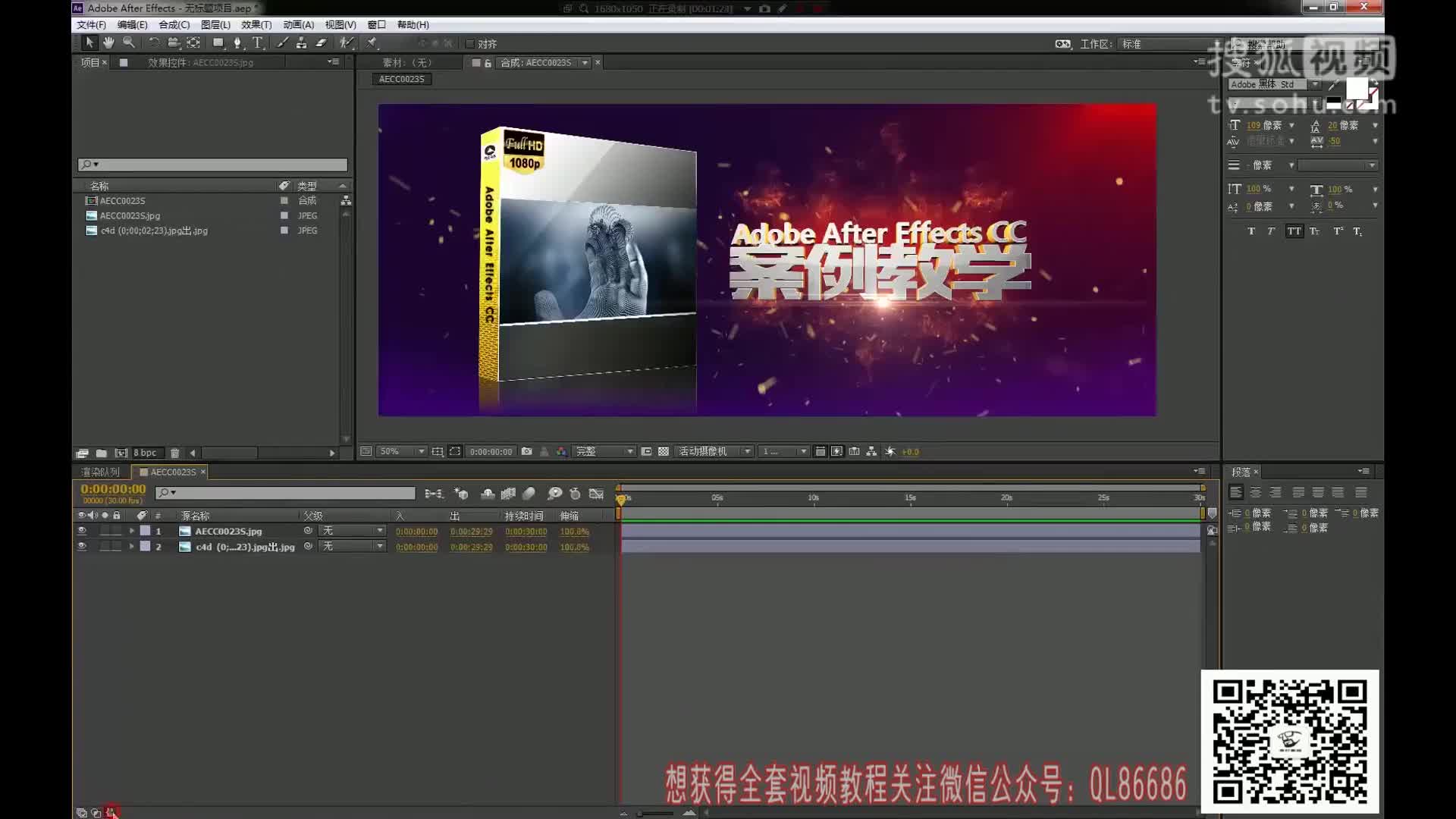Open the composition flowchart icon in viewer
Image resolution: width=1456 pixels, height=819 pixels.
(x=871, y=451)
